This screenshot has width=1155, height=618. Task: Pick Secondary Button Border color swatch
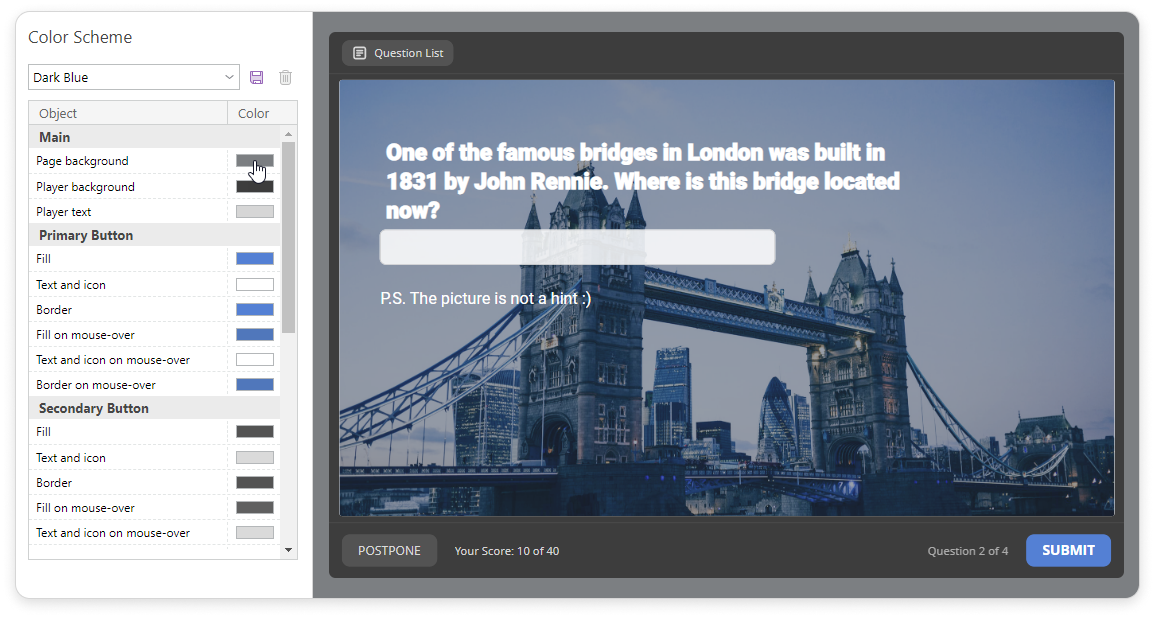(x=254, y=483)
